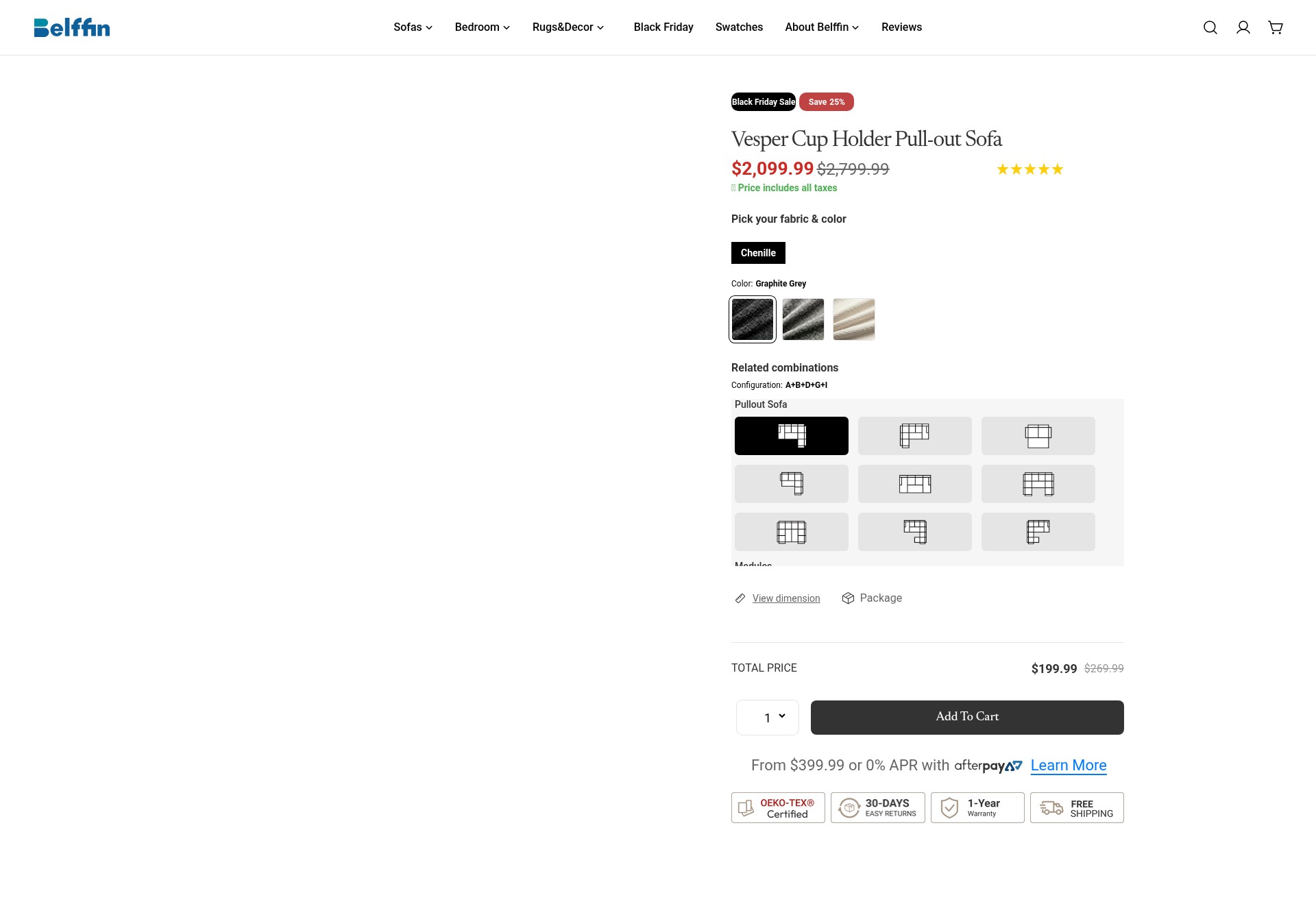1316x904 pixels.
Task: Select the second pullout sofa configuration in top row
Action: (914, 436)
